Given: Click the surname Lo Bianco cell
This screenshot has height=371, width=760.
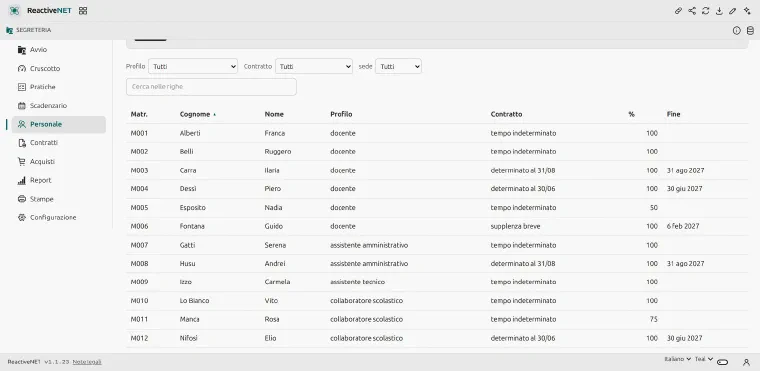Looking at the screenshot, I should click(194, 301).
